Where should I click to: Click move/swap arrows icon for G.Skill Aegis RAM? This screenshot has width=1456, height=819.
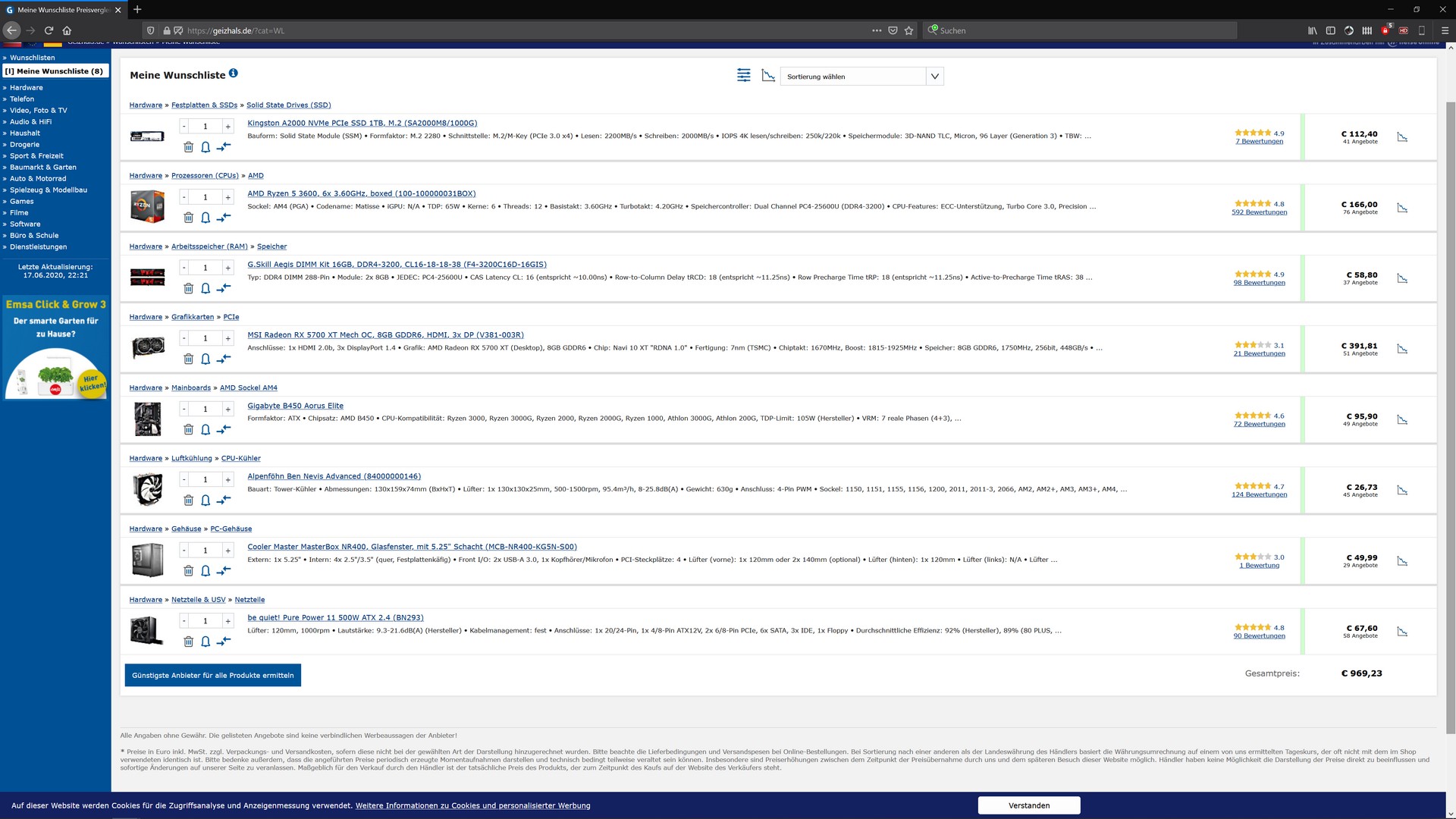[224, 288]
